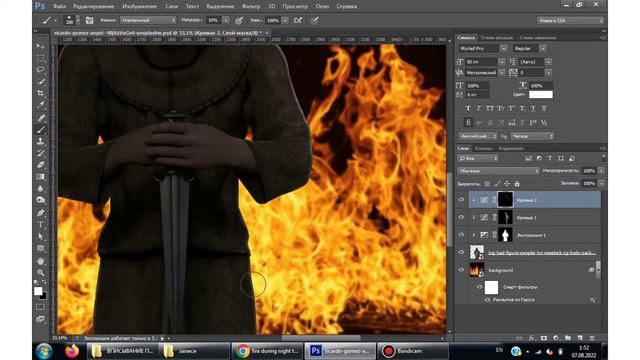Screen dimensions: 640x360
Task: Select the Eraser tool
Action: click(x=40, y=165)
